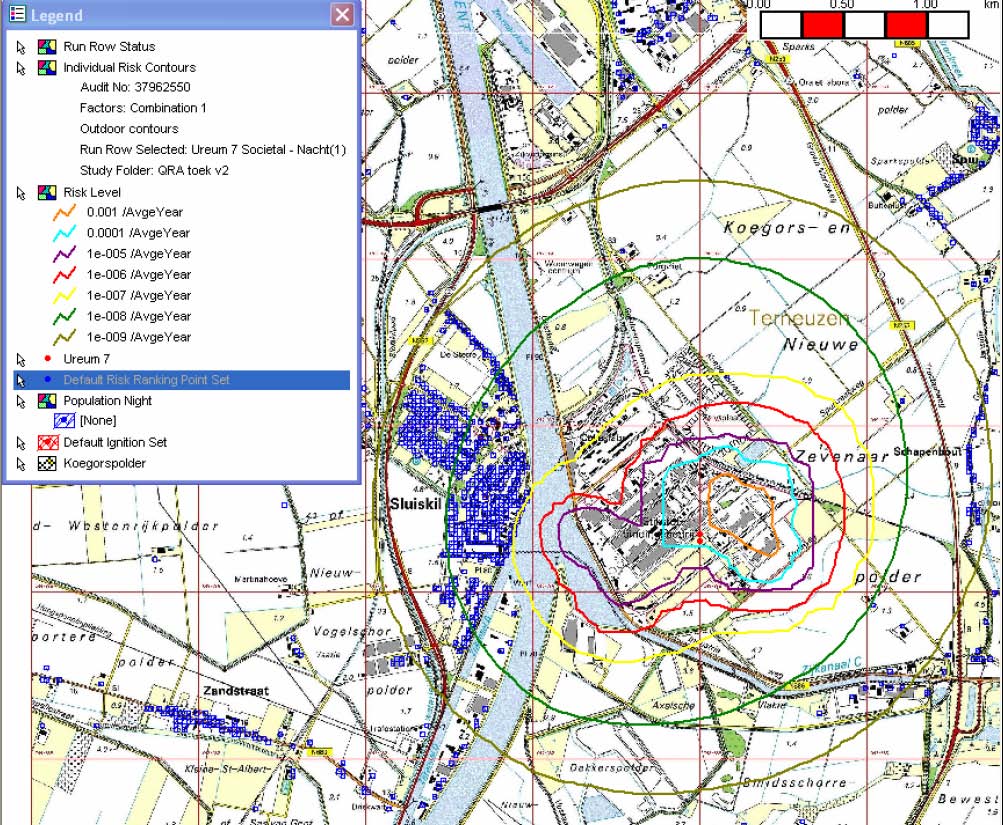Click the Outdoor contours text

[x=129, y=129]
